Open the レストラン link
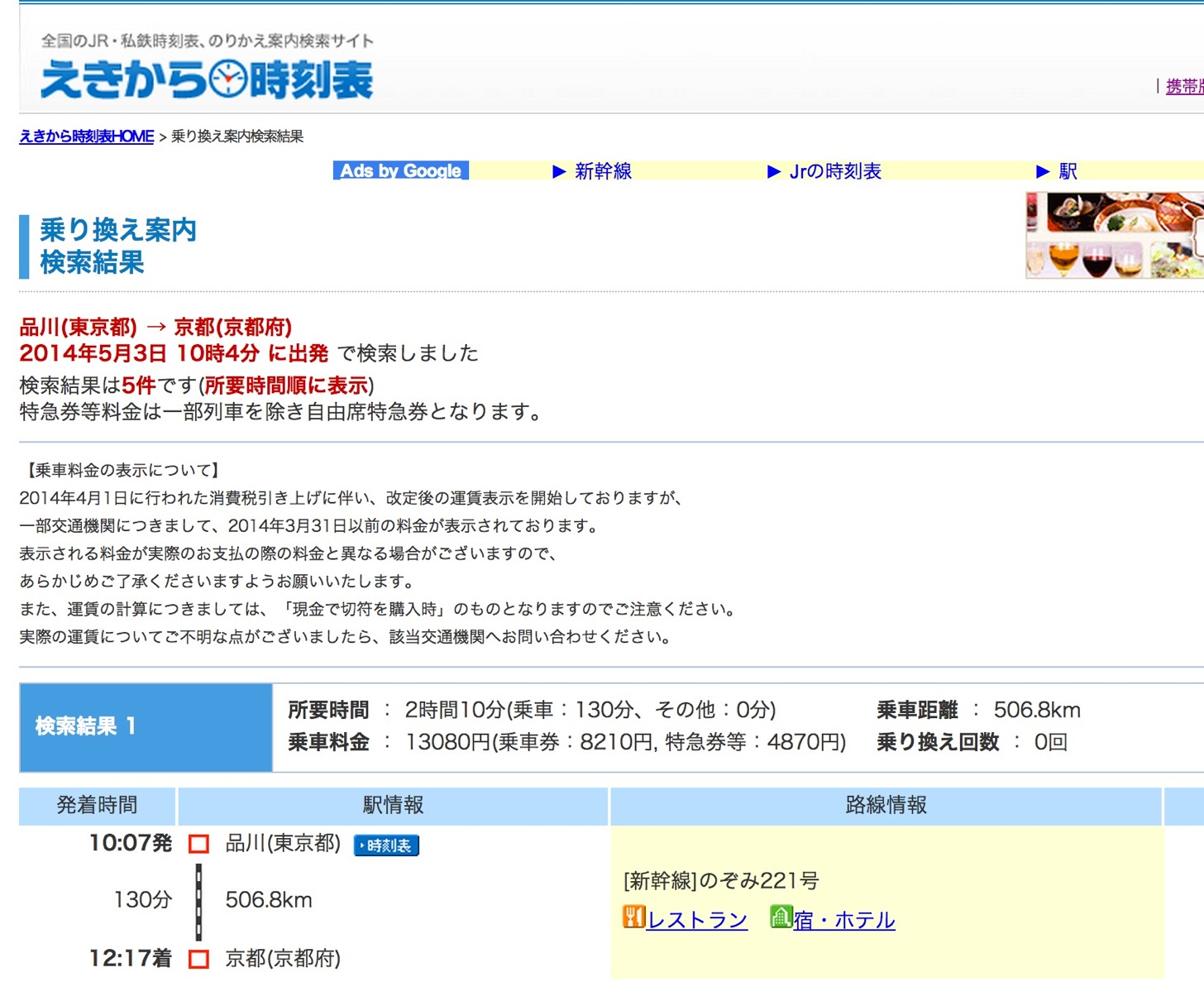The width and height of the screenshot is (1204, 1001). 697,920
